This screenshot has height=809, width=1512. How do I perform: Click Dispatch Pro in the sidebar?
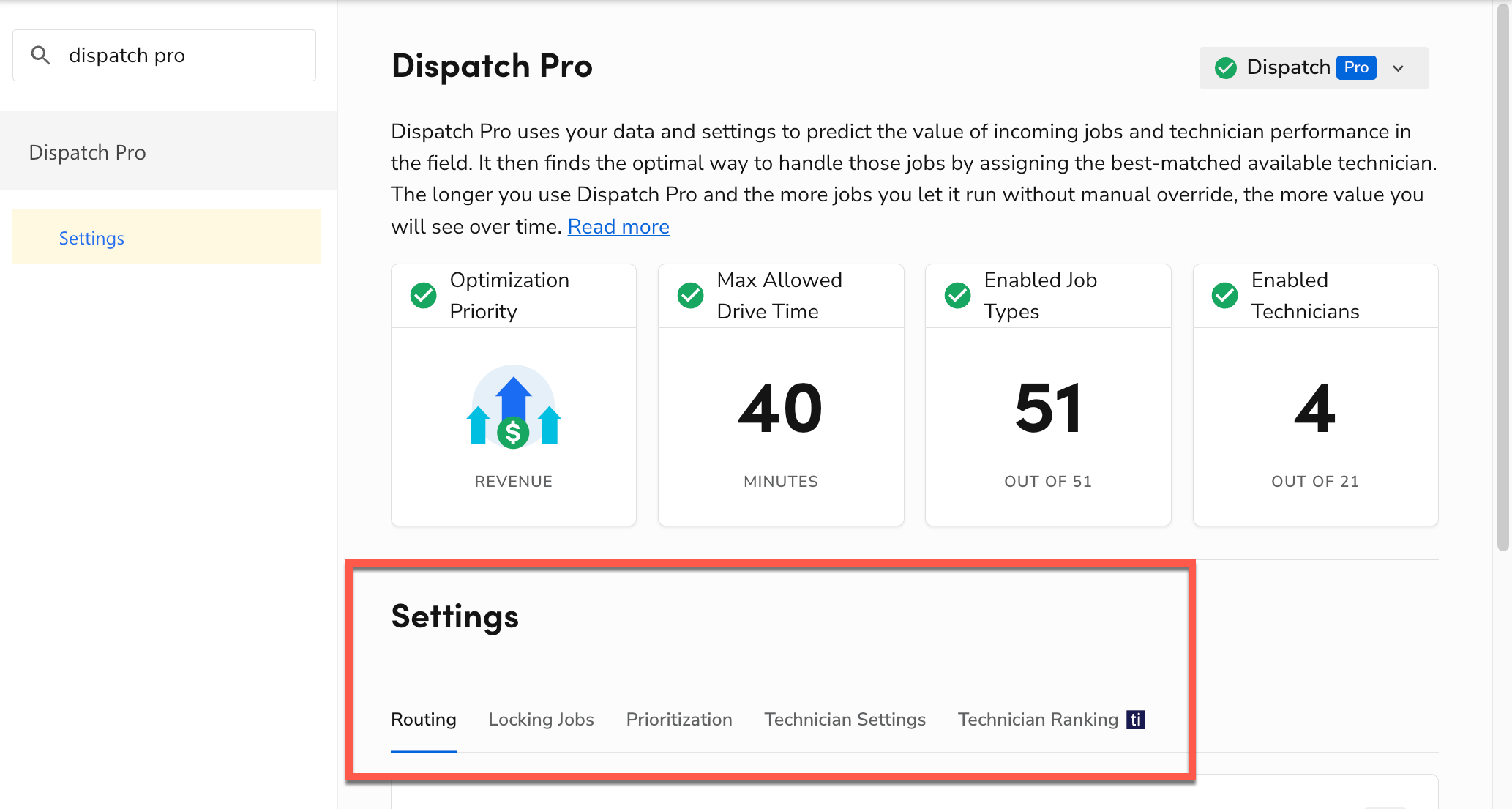(x=168, y=152)
